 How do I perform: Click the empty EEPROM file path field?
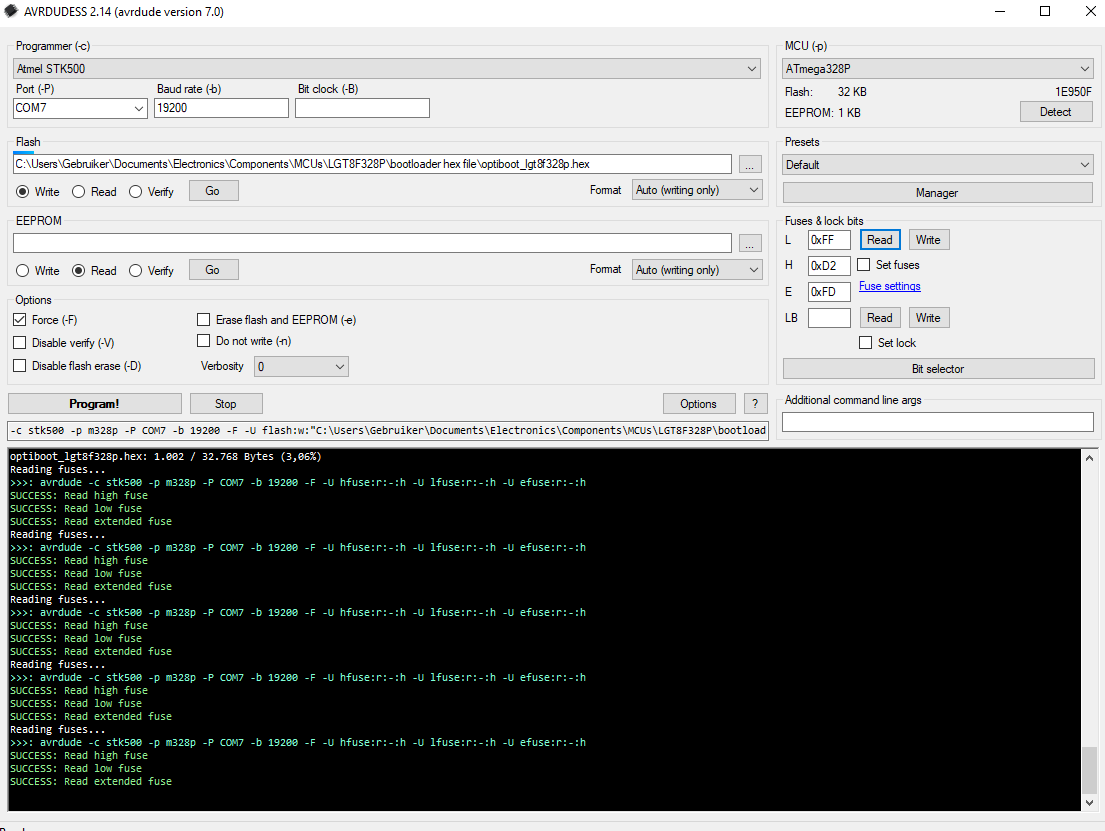[372, 243]
